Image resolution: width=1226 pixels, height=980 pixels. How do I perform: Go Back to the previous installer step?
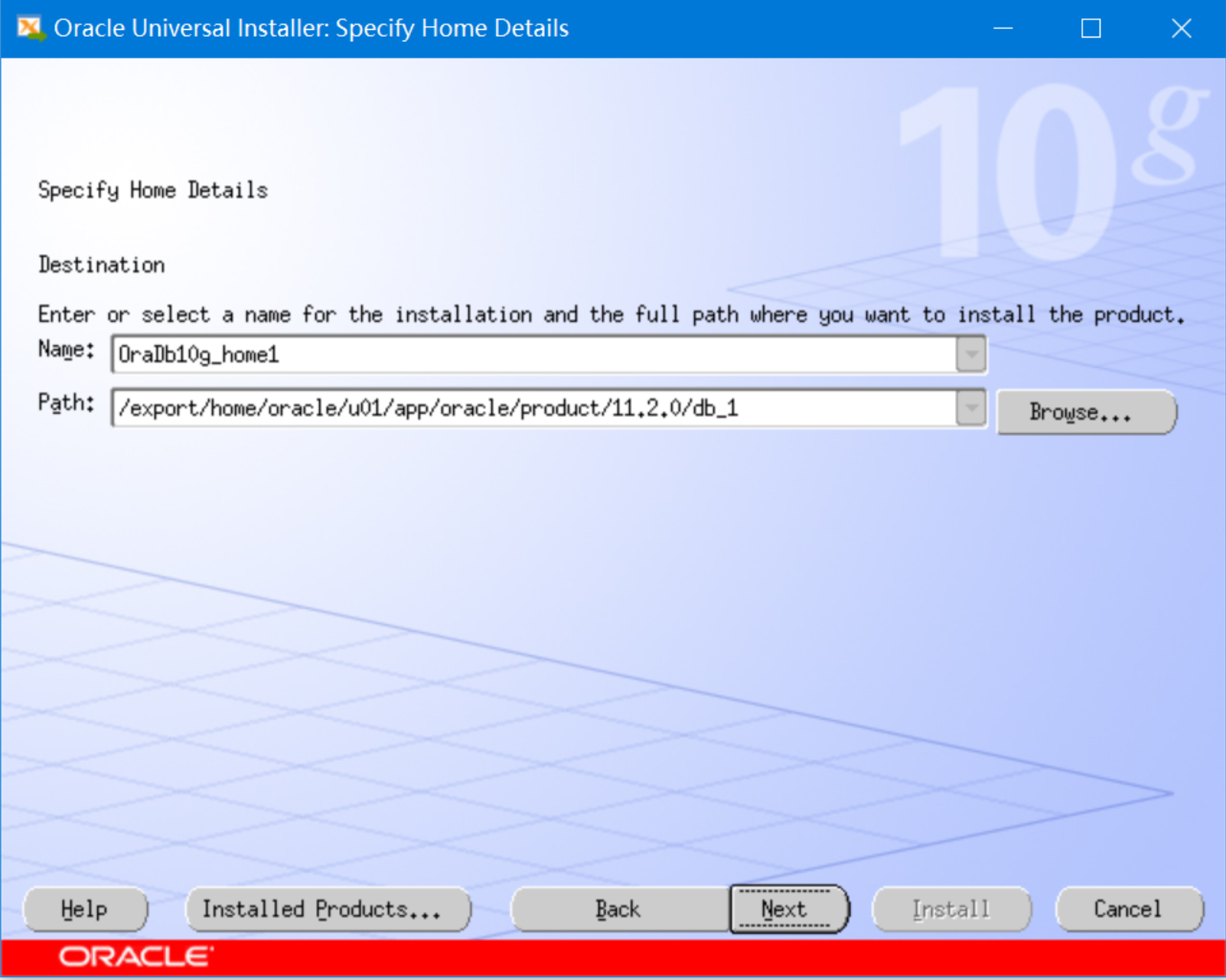point(618,909)
